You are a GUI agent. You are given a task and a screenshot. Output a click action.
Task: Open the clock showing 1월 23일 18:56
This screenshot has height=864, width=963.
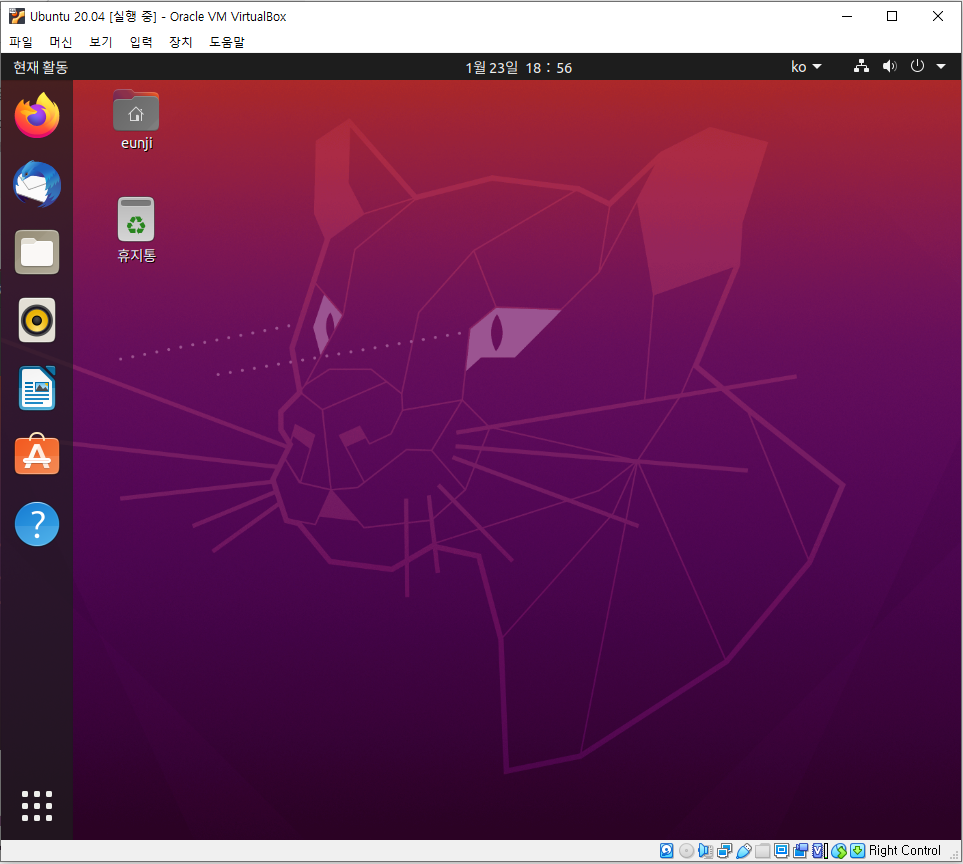point(518,67)
